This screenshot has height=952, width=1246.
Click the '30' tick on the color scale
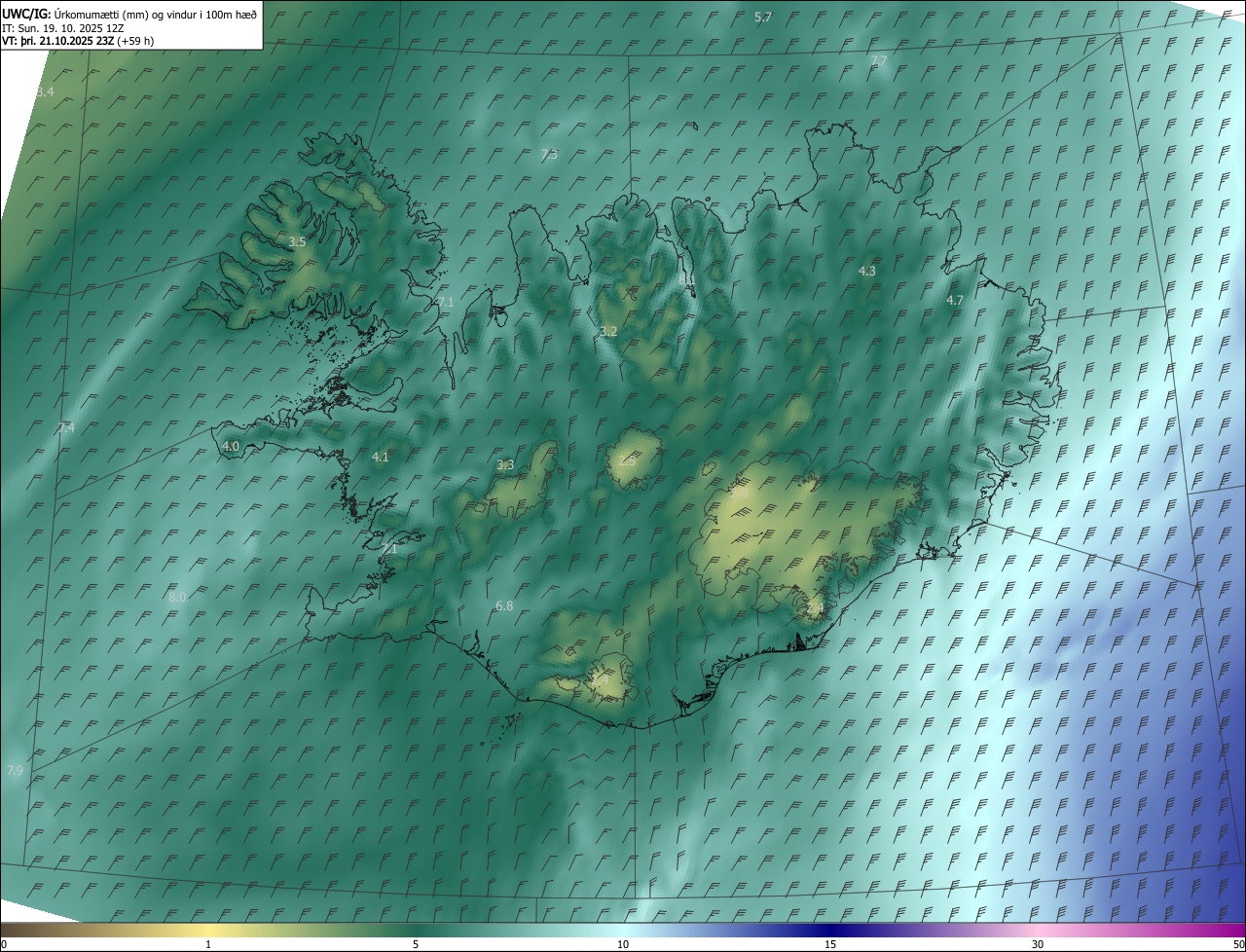(1038, 945)
